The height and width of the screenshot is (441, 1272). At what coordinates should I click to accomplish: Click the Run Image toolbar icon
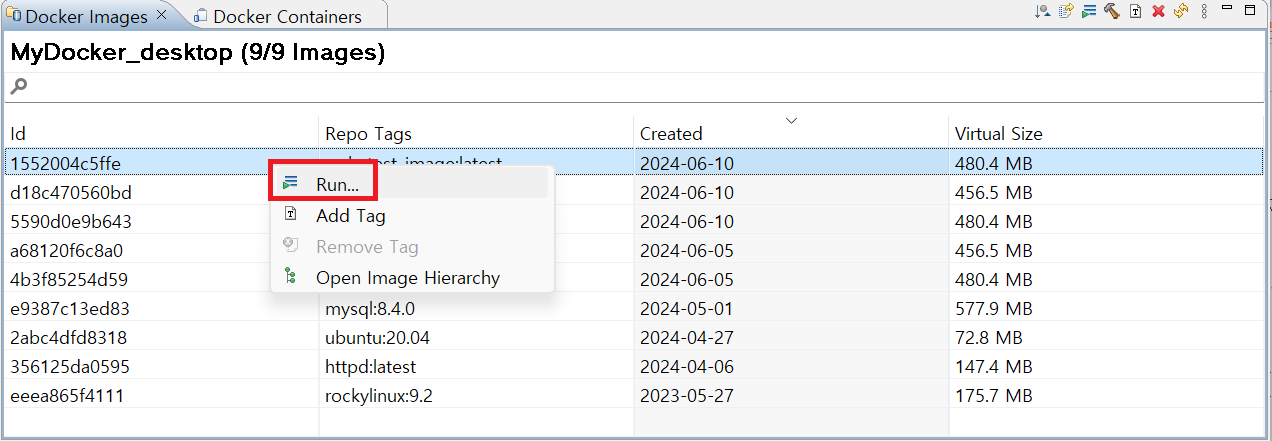pyautogui.click(x=1089, y=11)
